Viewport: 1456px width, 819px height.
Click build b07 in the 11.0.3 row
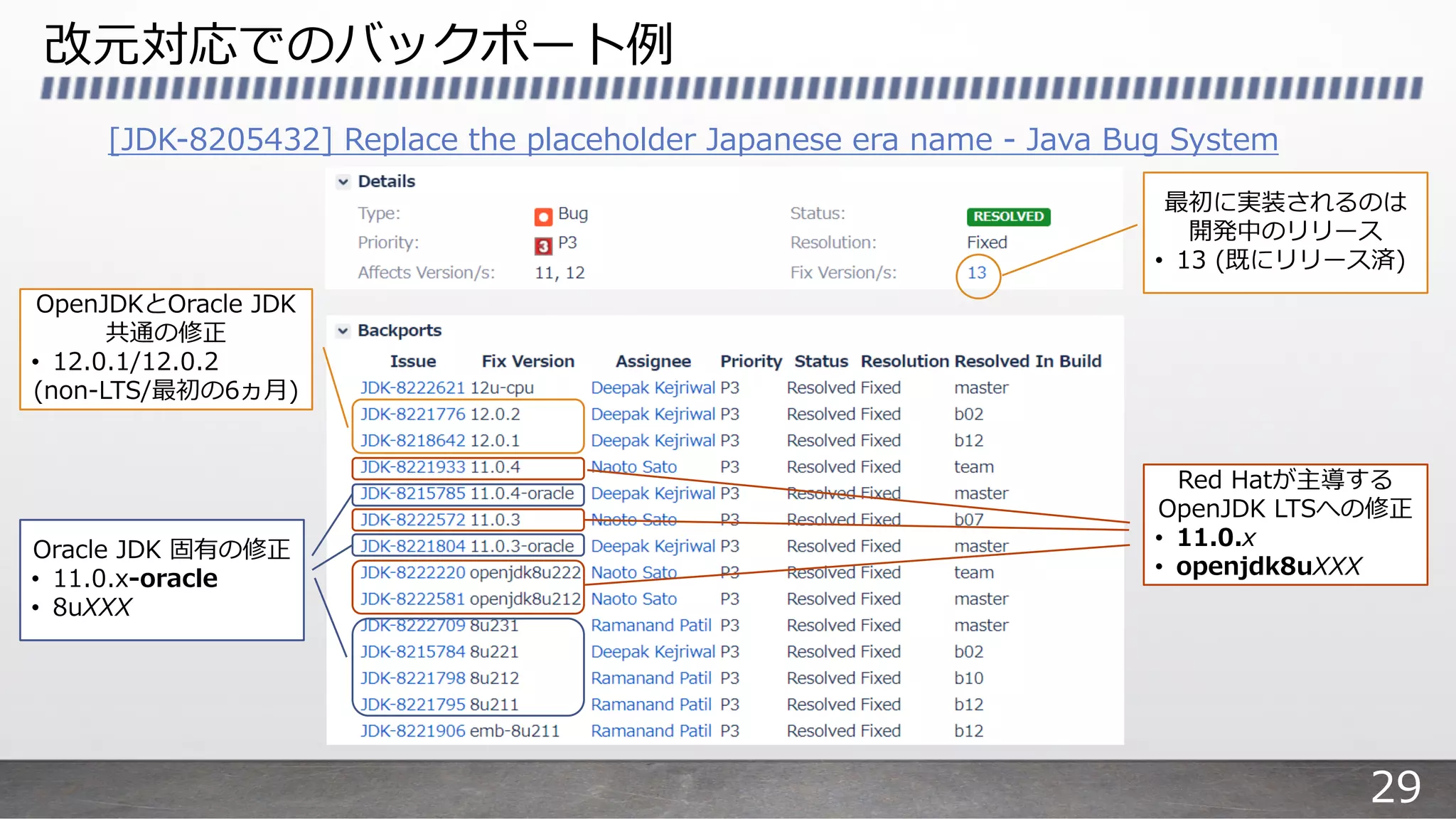pos(969,520)
